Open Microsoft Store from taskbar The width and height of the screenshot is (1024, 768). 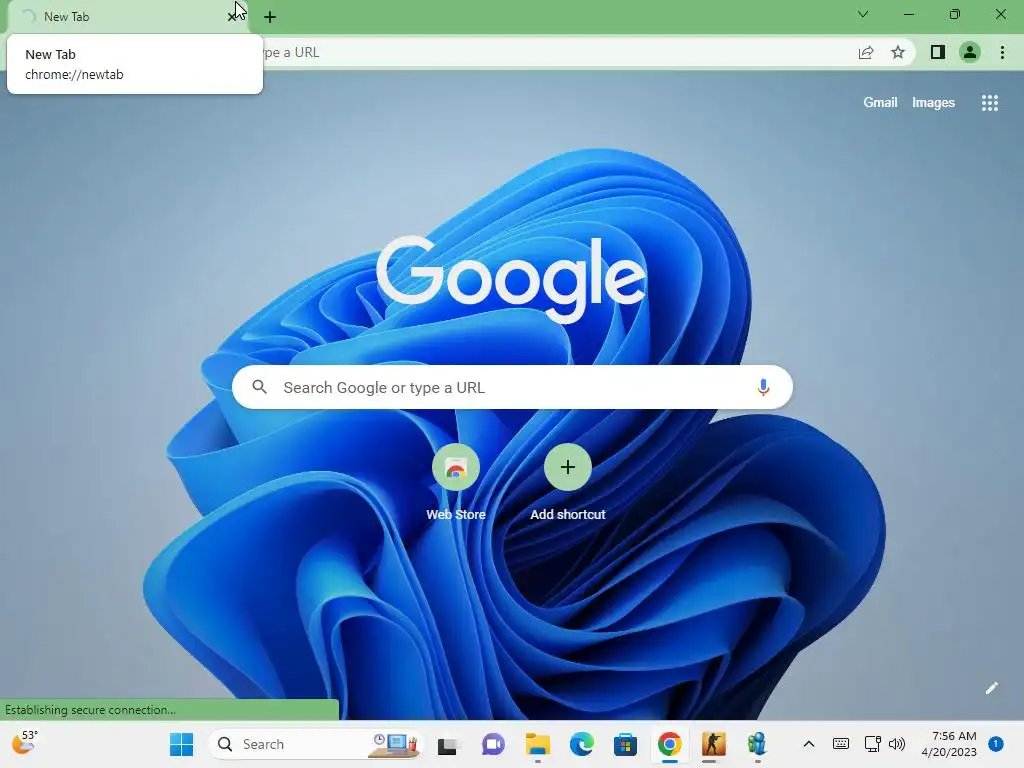[x=625, y=744]
